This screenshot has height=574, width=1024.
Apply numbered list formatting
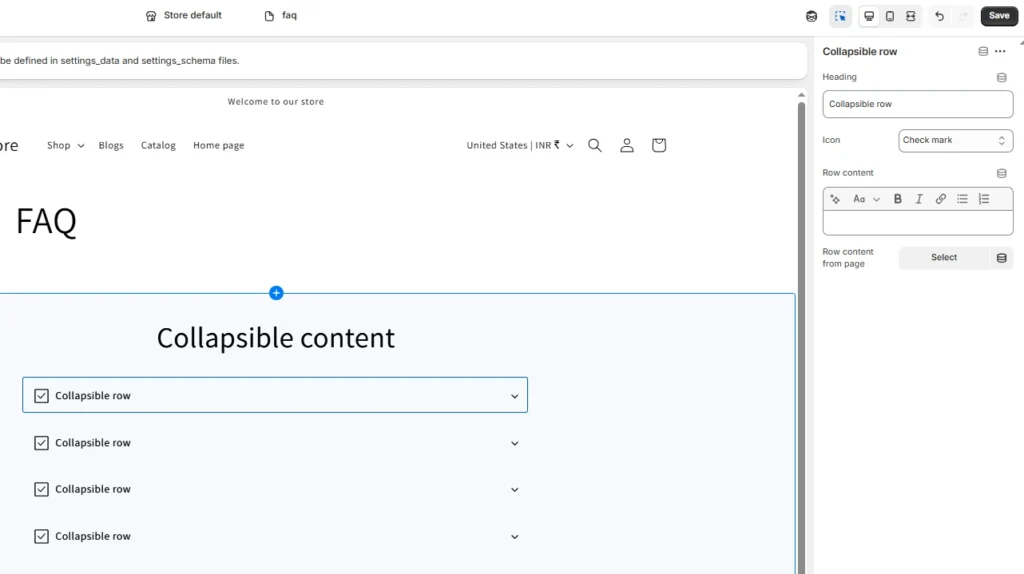click(984, 199)
